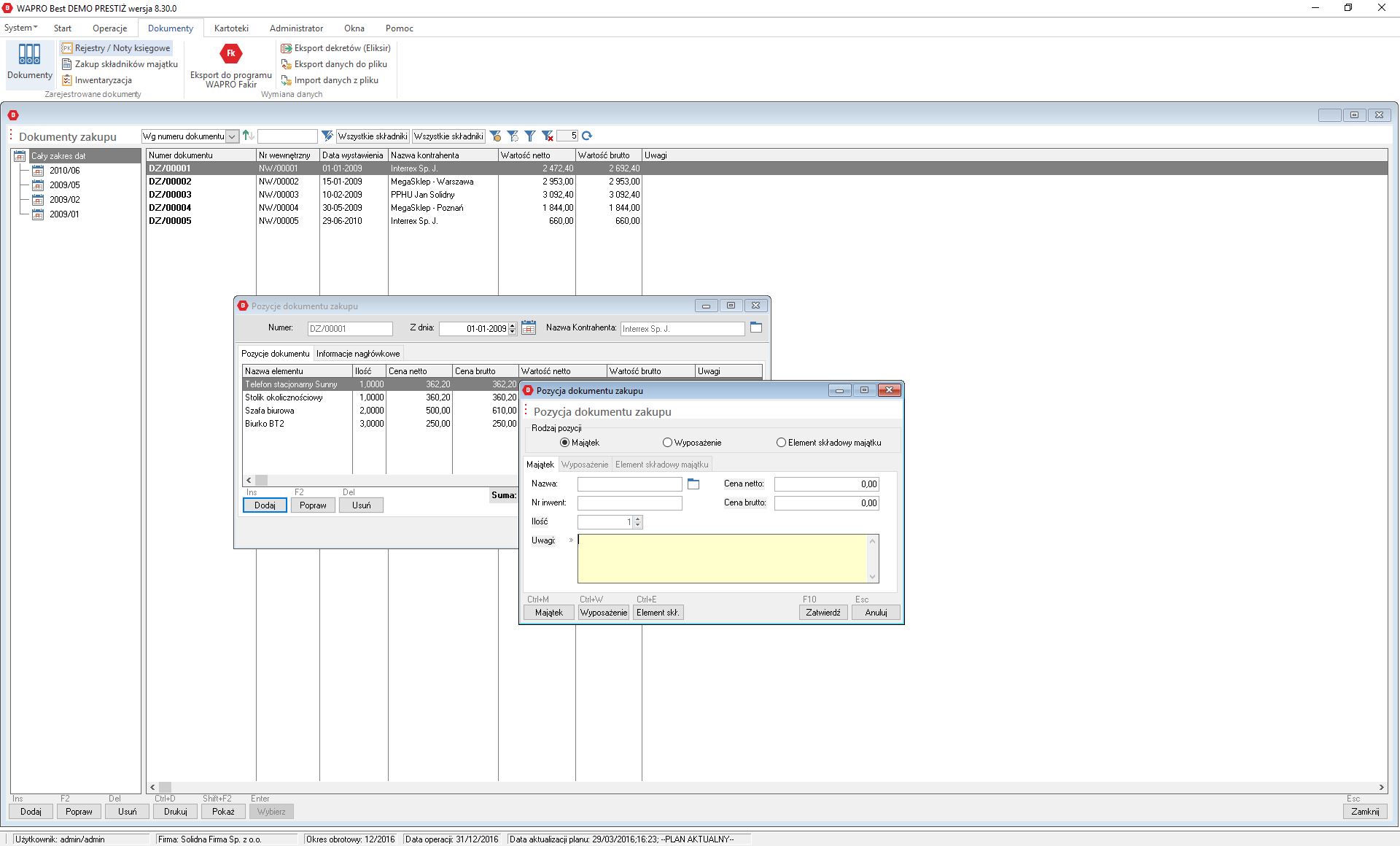The height and width of the screenshot is (846, 1400).
Task: Open the Informacje nagłówkowe tab
Action: click(357, 354)
